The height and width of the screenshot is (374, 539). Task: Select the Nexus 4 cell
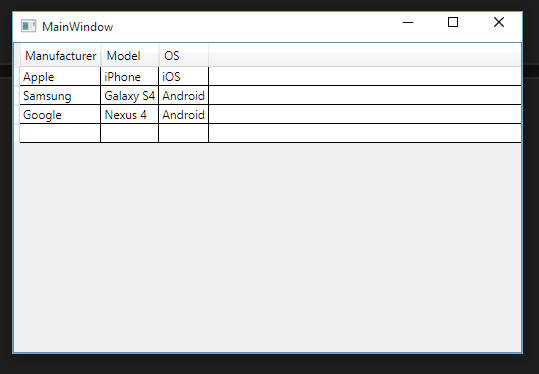[x=129, y=114]
